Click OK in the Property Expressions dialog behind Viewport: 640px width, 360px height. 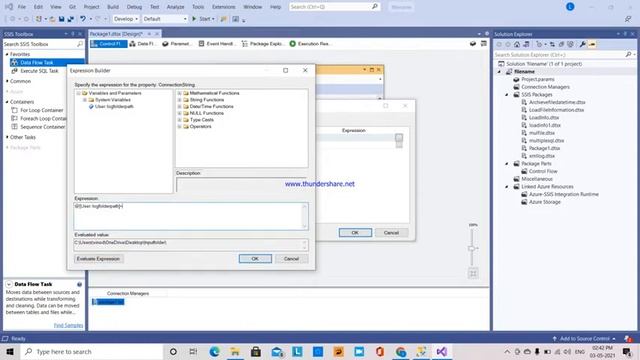click(x=355, y=233)
